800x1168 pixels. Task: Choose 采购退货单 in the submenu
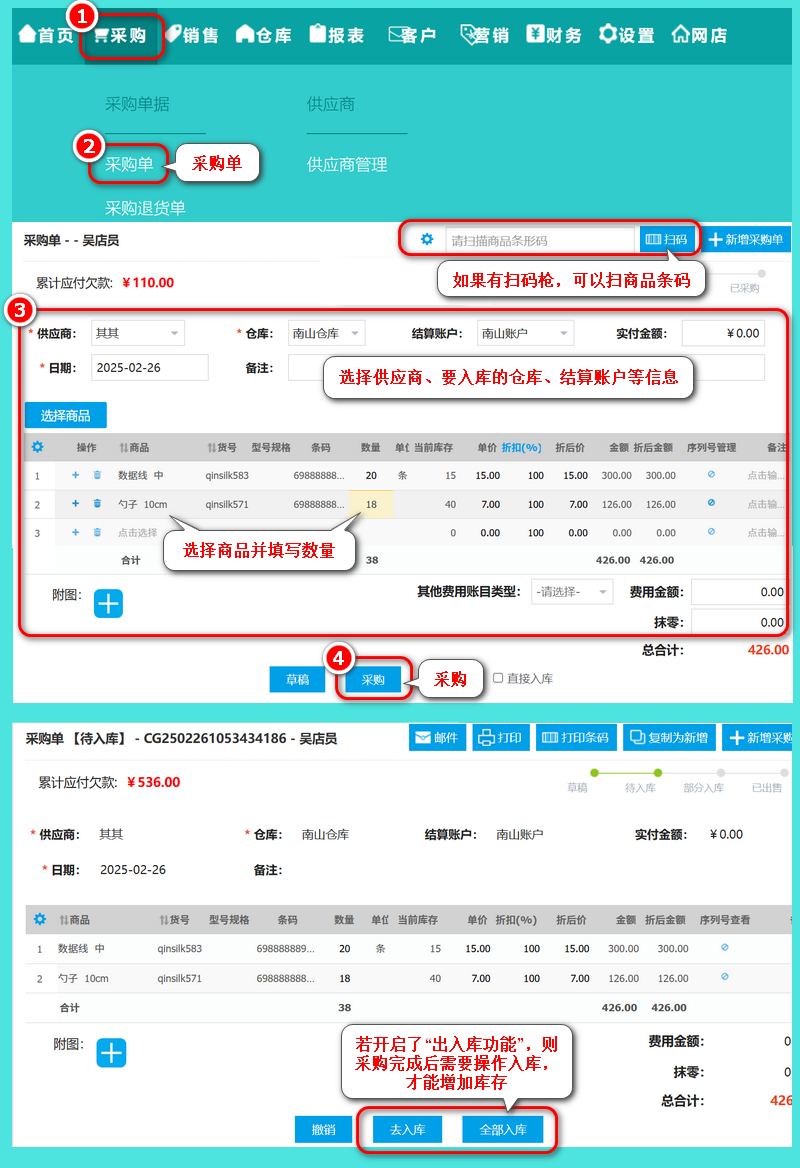click(x=145, y=208)
